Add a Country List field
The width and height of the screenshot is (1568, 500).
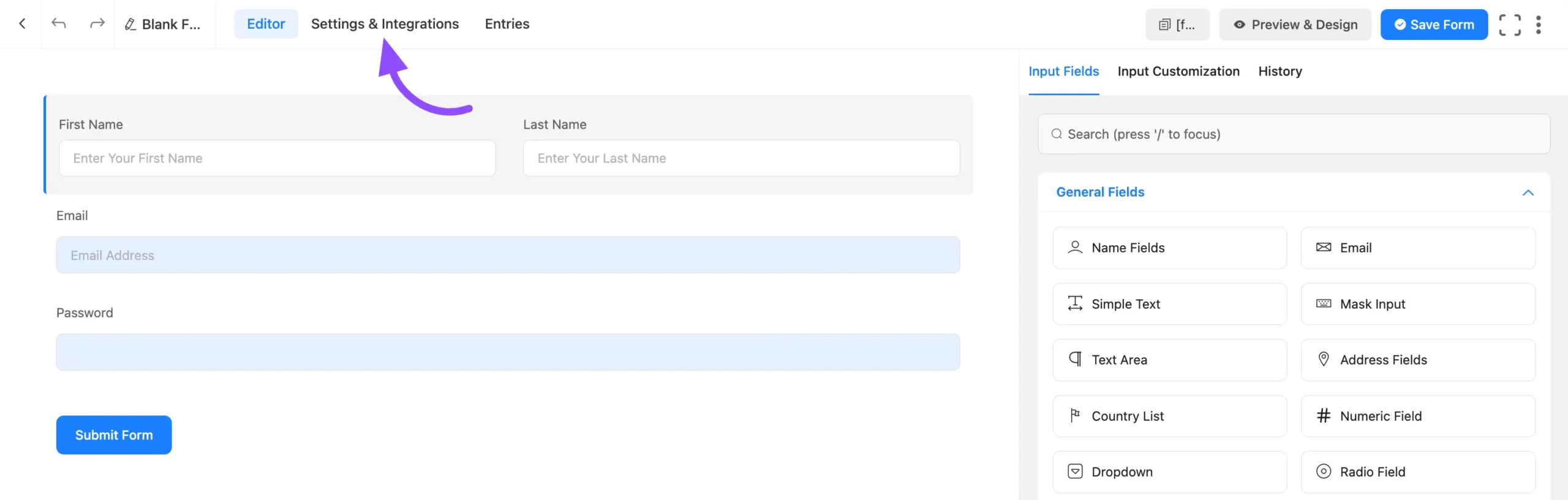point(1169,416)
